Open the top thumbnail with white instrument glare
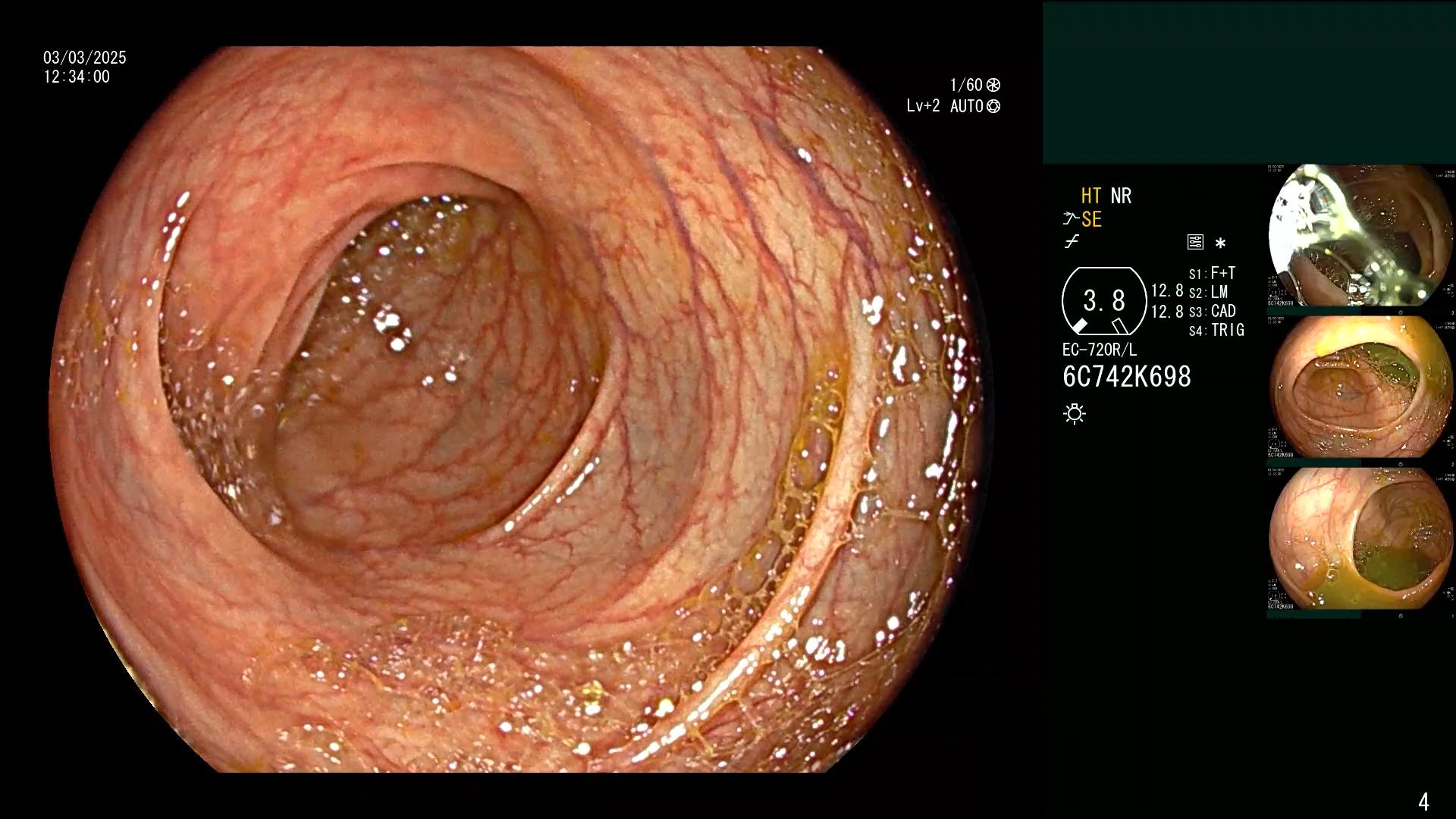Viewport: 1456px width, 819px height. pos(1361,236)
